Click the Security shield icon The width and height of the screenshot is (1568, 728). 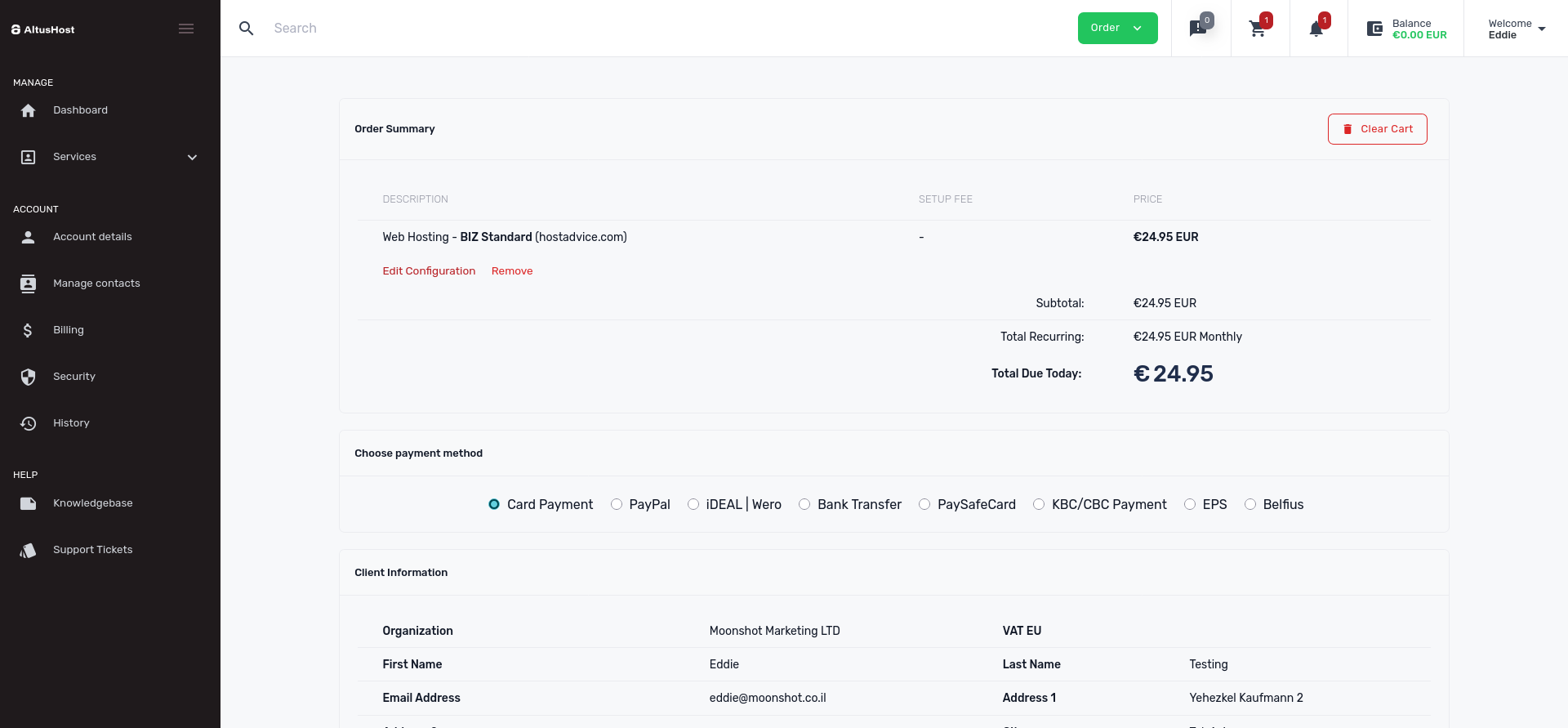tap(29, 377)
